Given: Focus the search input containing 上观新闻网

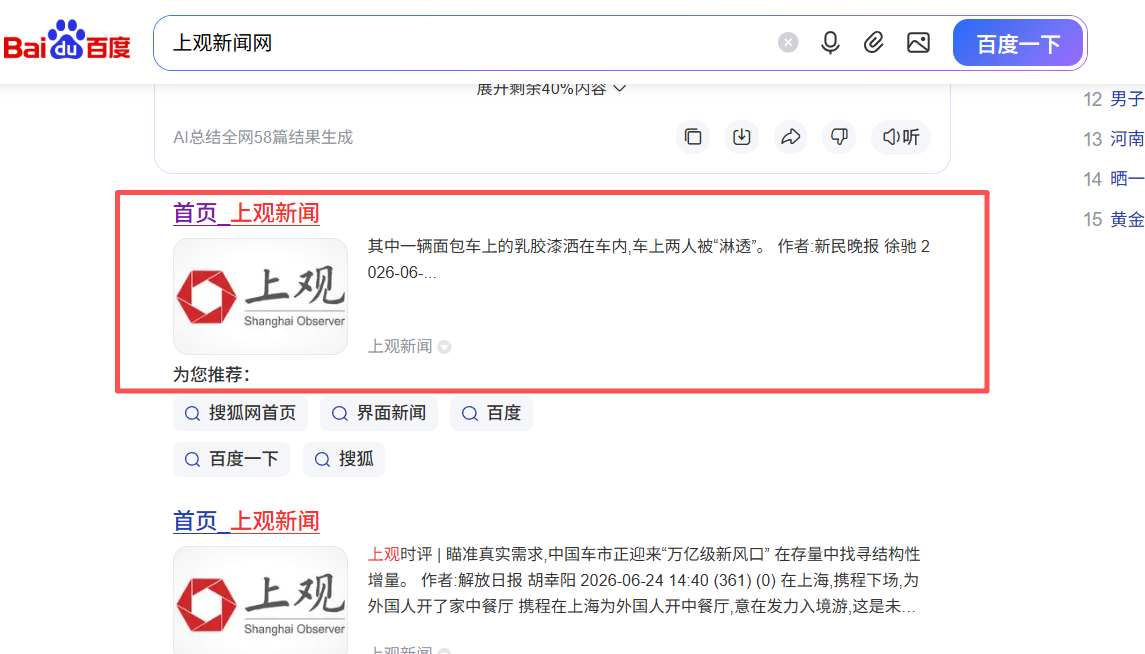Looking at the screenshot, I should click(467, 43).
